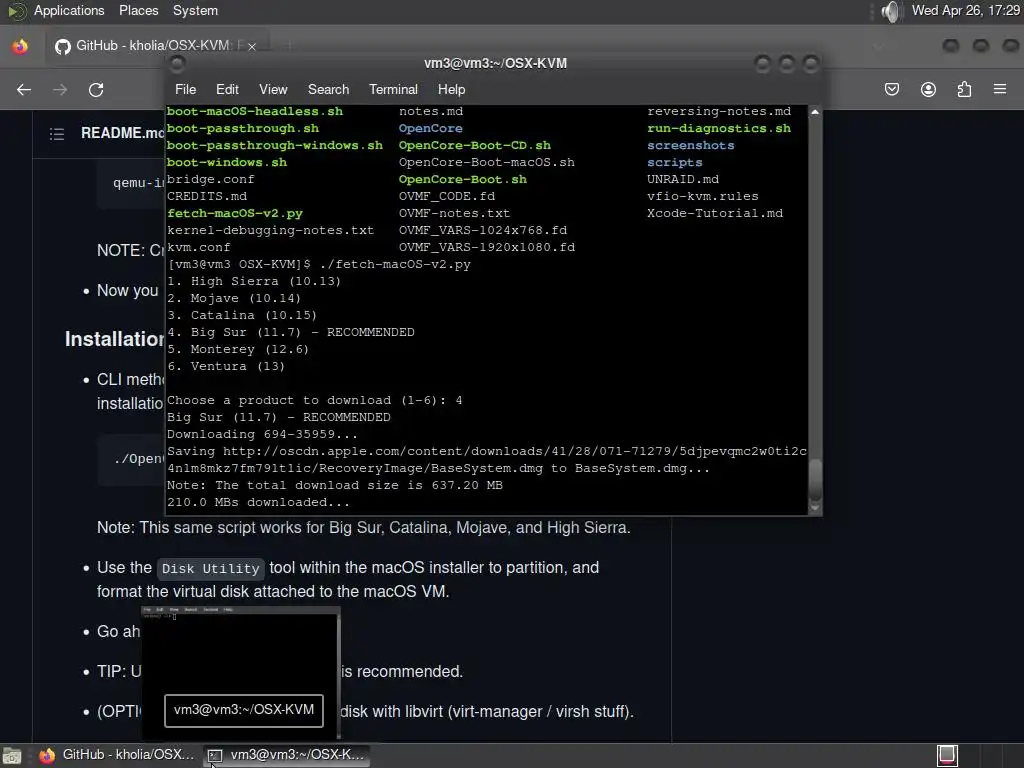Screen dimensions: 1024x768
Task: Open the README.md outline list icon
Action: tap(57, 134)
